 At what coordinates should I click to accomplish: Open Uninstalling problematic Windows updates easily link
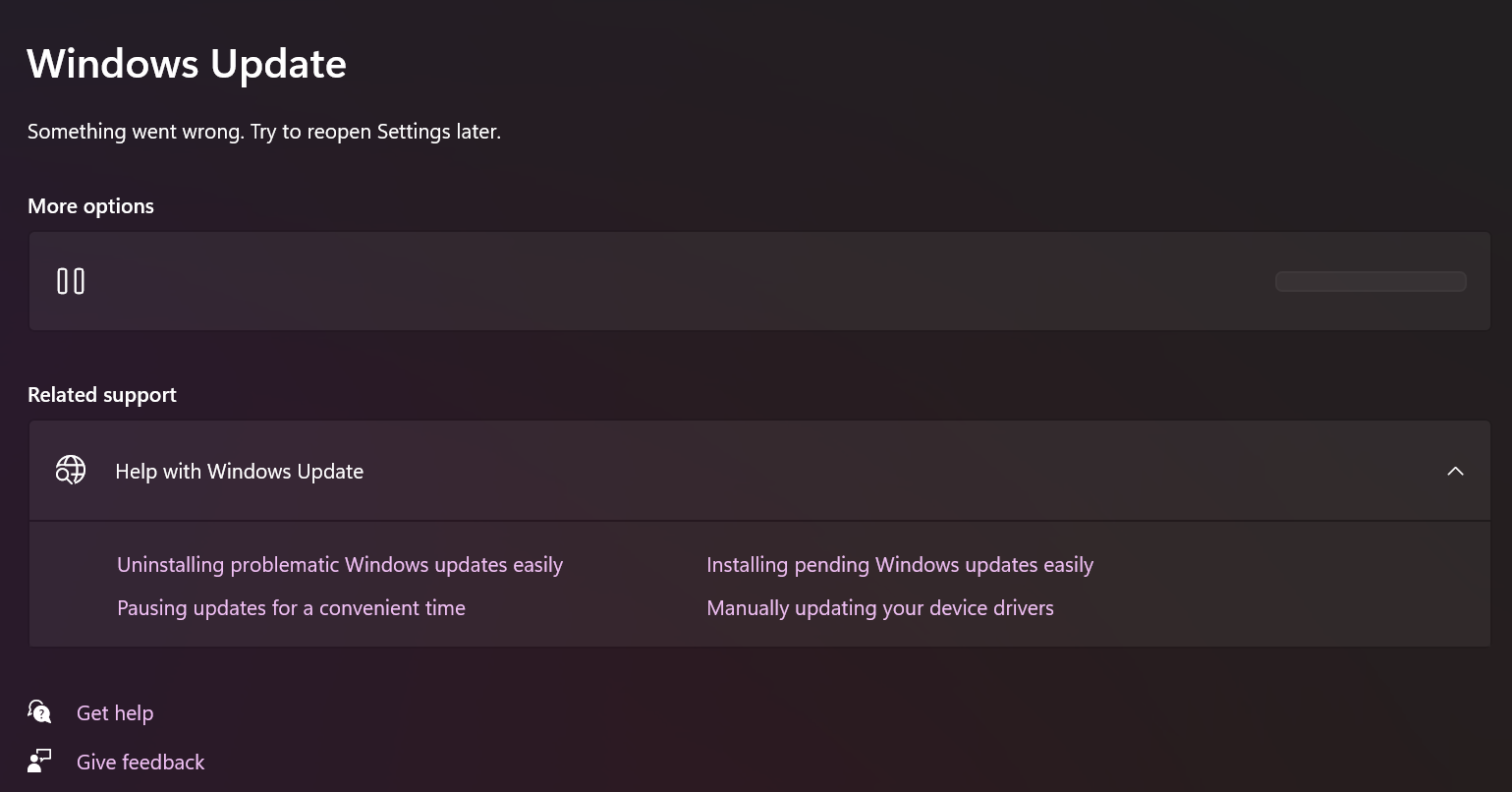coord(340,565)
